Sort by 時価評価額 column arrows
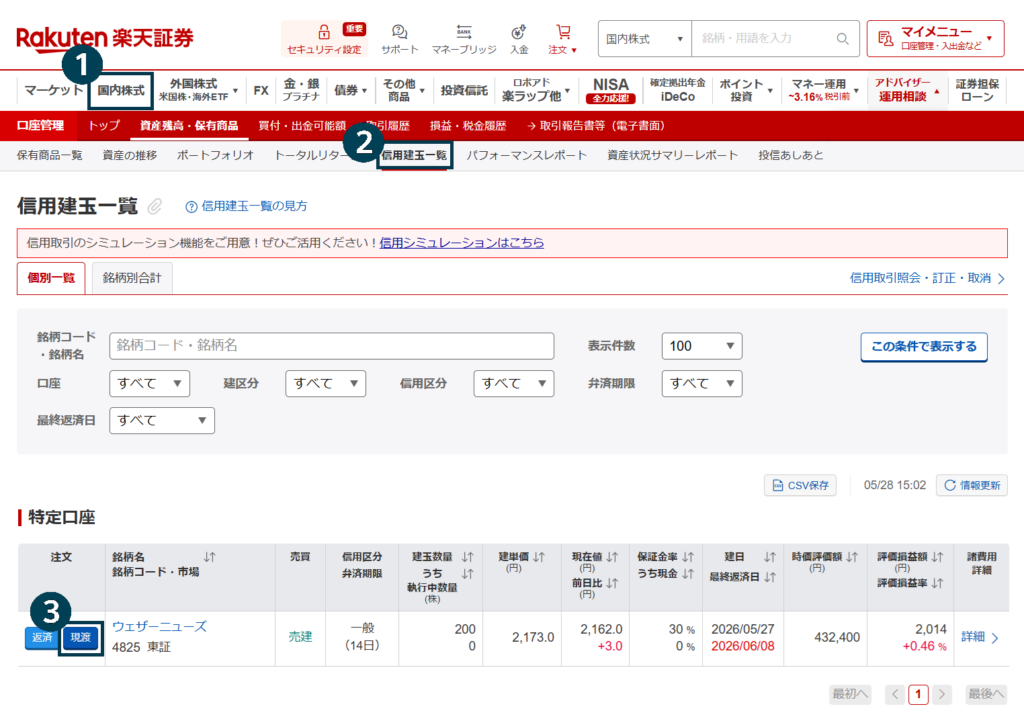 coord(852,557)
